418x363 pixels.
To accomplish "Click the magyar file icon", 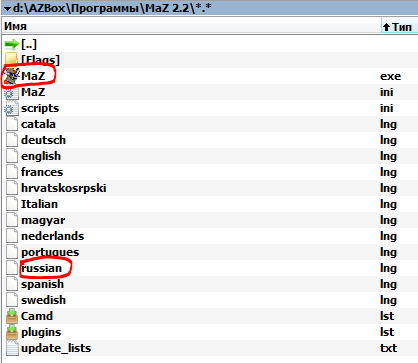I will (x=12, y=220).
